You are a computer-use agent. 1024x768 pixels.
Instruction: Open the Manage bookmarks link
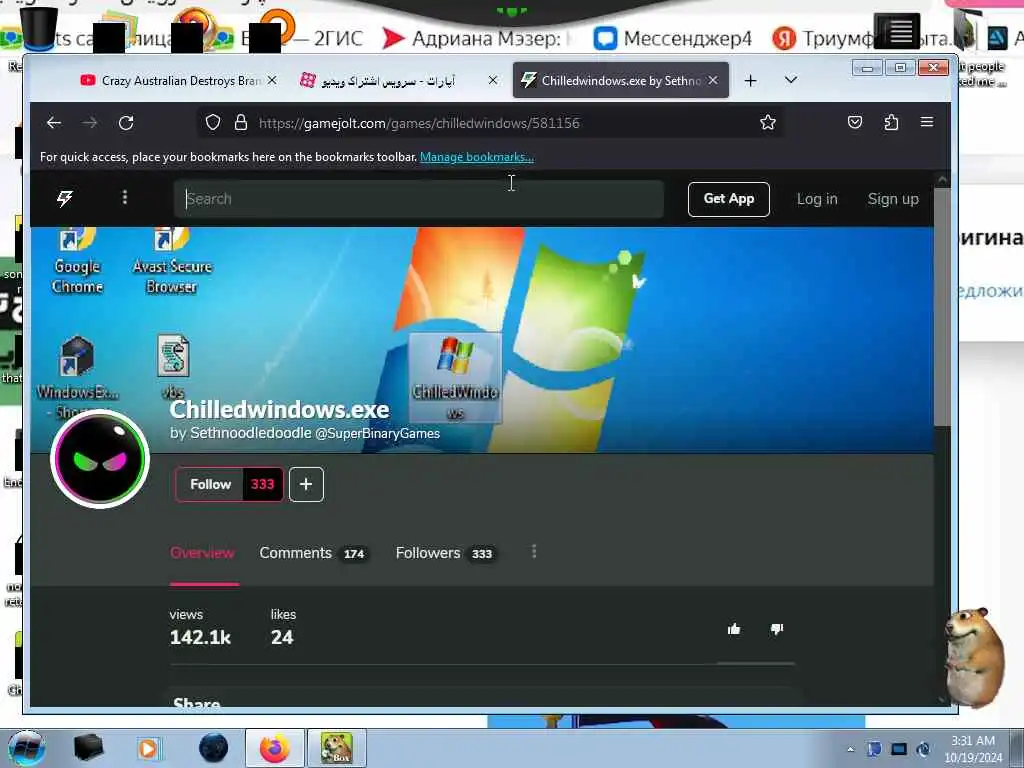click(477, 157)
